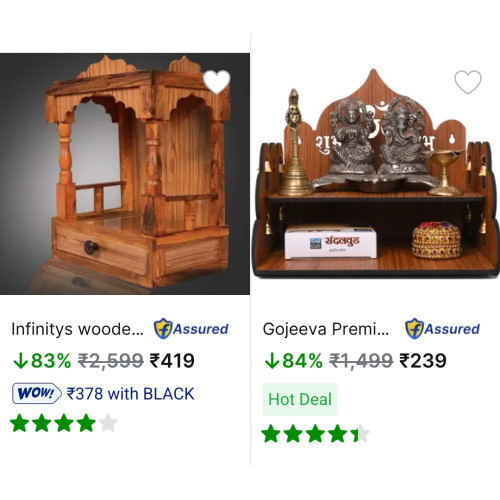This screenshot has height=500, width=500.
Task: Open the ₹378 with BLACK offer
Action: pyautogui.click(x=130, y=394)
